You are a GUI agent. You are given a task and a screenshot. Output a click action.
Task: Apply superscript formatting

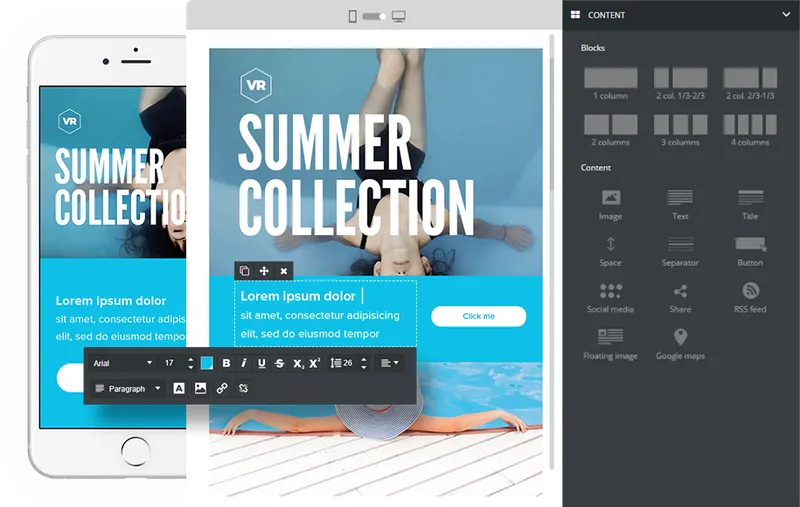[315, 363]
